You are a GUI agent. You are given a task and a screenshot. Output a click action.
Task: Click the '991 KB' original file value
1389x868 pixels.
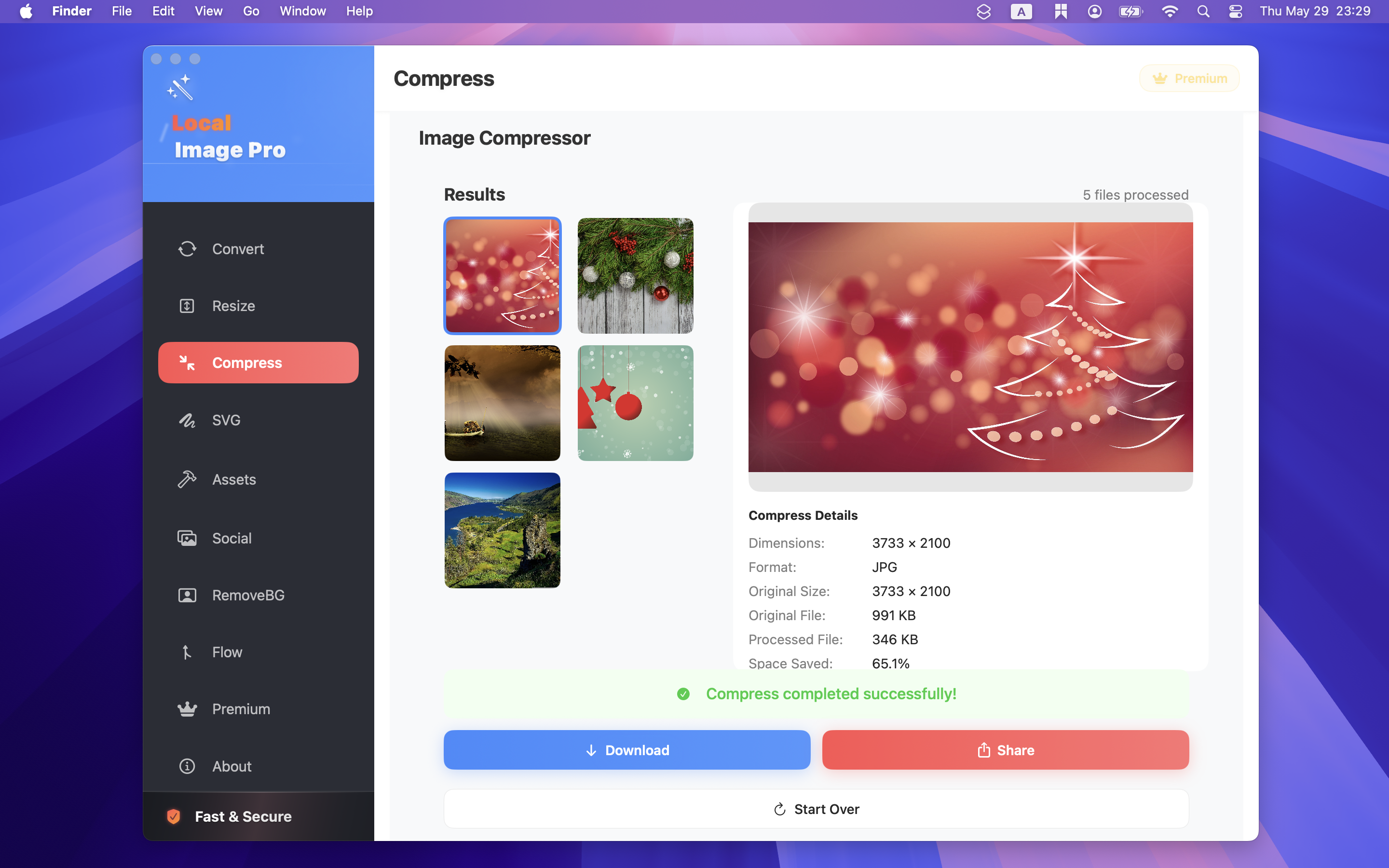coord(894,615)
